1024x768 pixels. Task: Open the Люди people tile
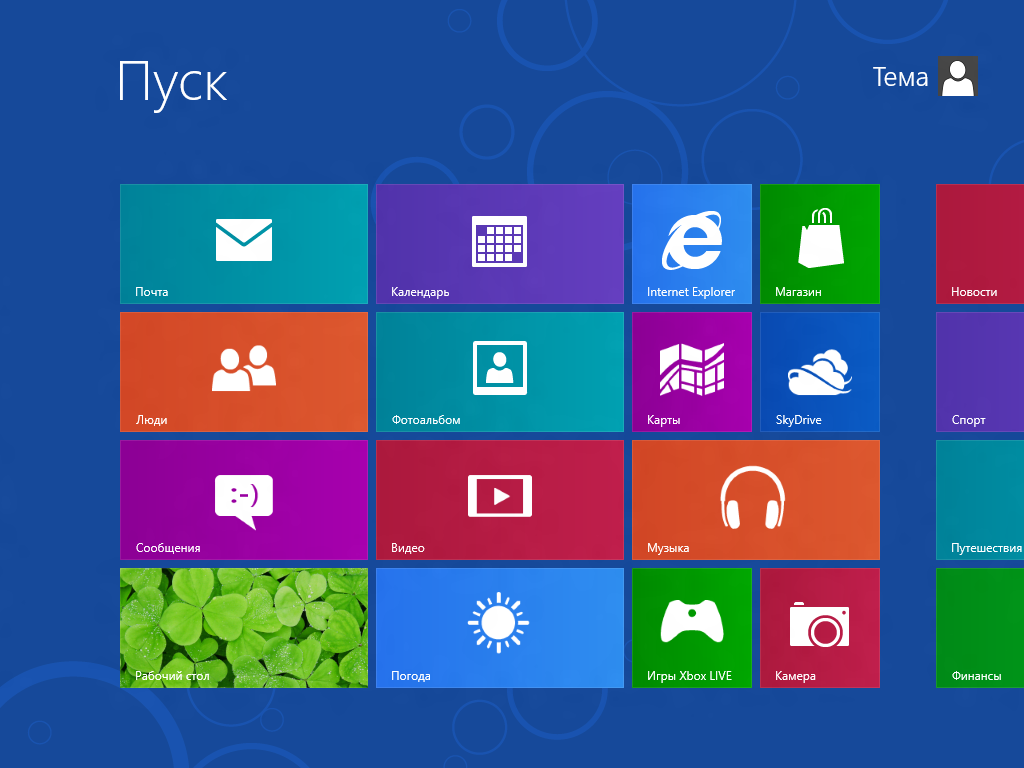coord(244,371)
